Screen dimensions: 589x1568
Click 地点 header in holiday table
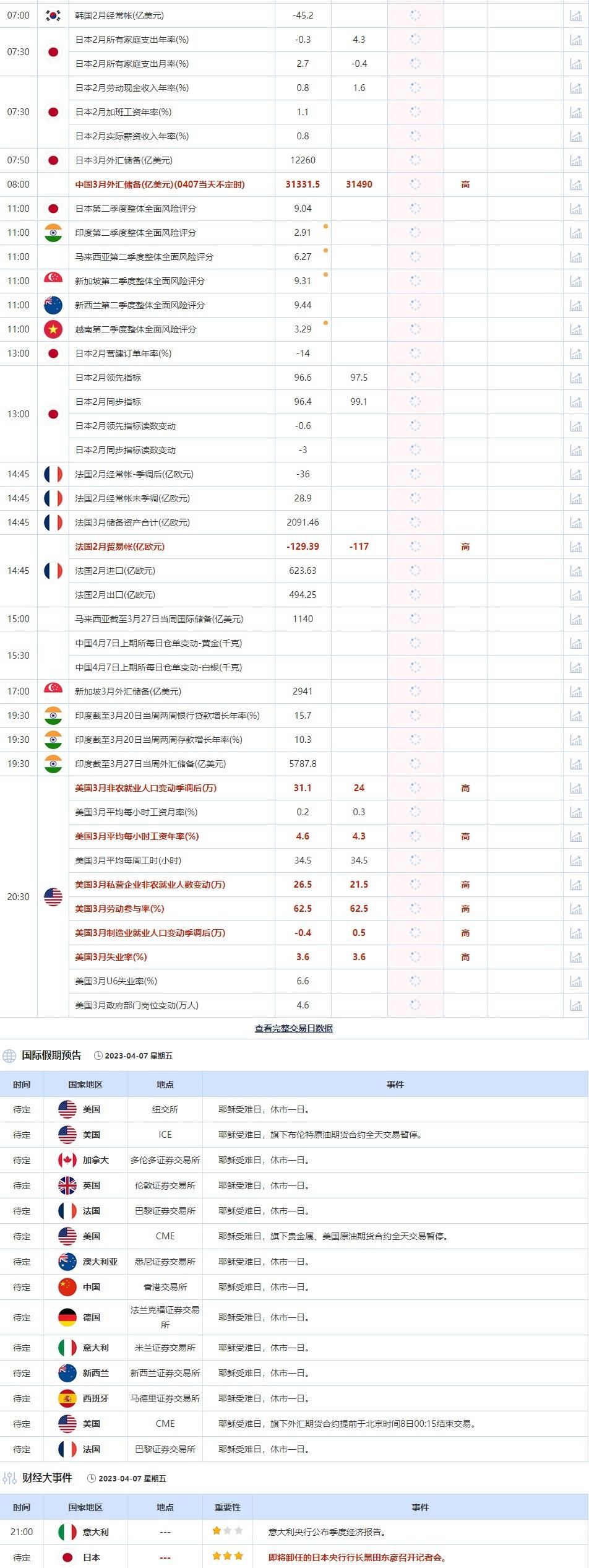coord(165,1085)
